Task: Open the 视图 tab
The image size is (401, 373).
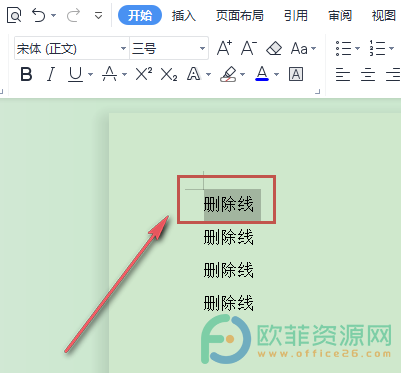Action: 384,15
